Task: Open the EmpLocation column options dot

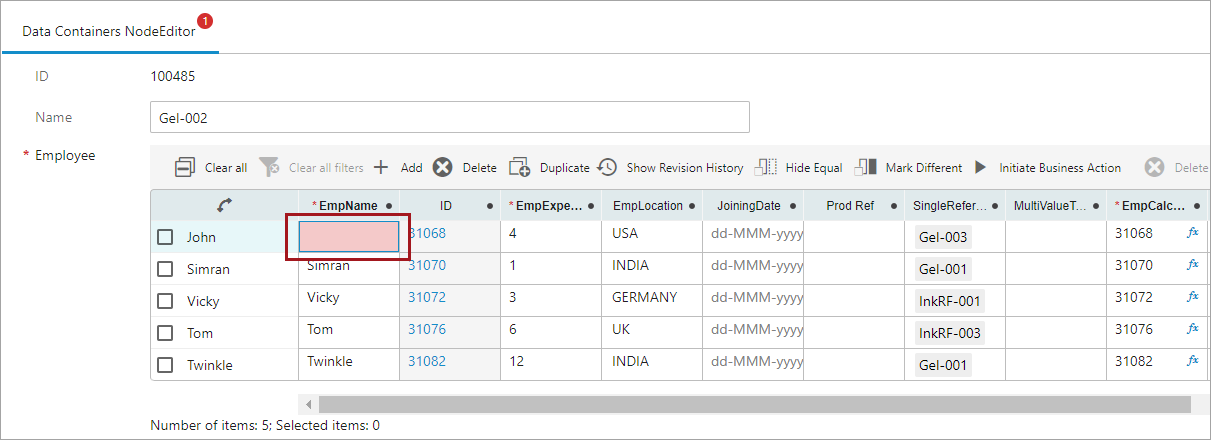Action: [x=692, y=206]
